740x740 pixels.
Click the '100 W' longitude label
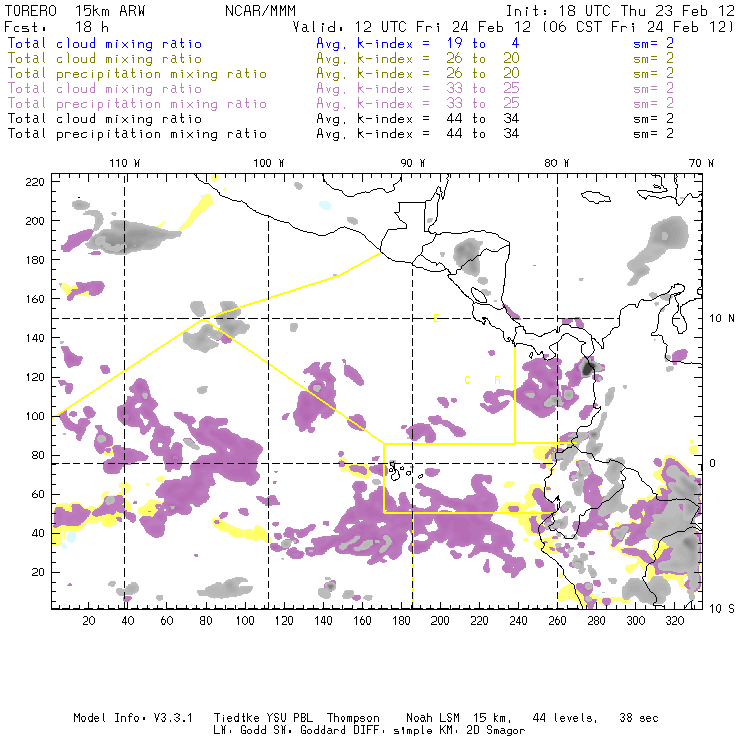[269, 163]
